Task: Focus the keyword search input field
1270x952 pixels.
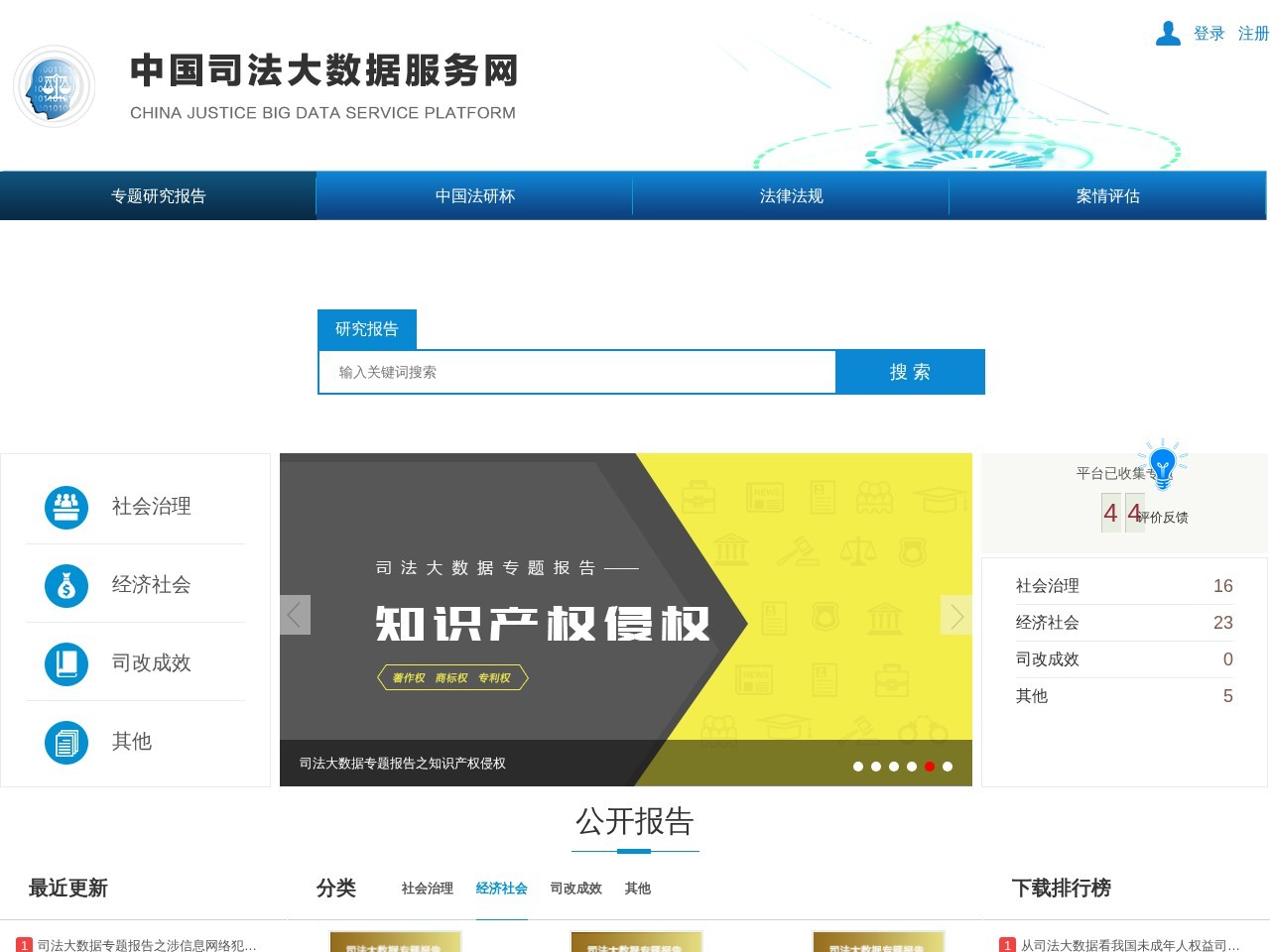Action: (577, 372)
